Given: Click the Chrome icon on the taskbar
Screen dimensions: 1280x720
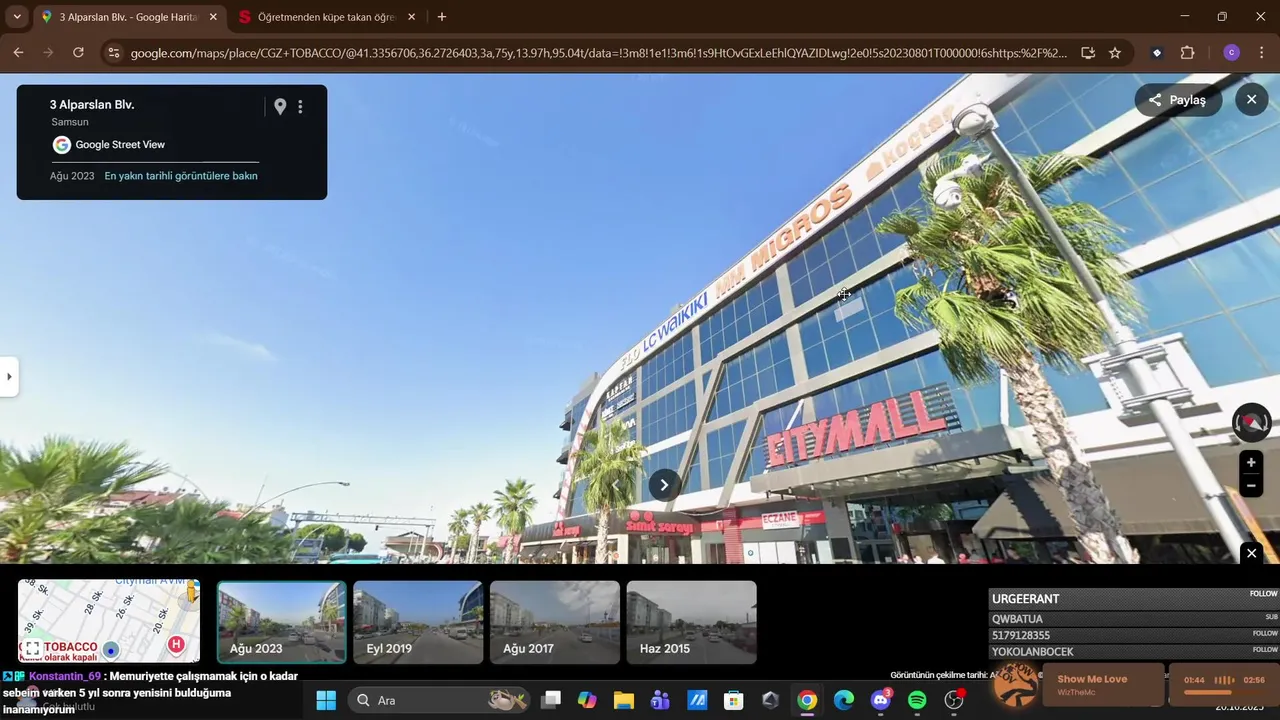Looking at the screenshot, I should [x=807, y=701].
